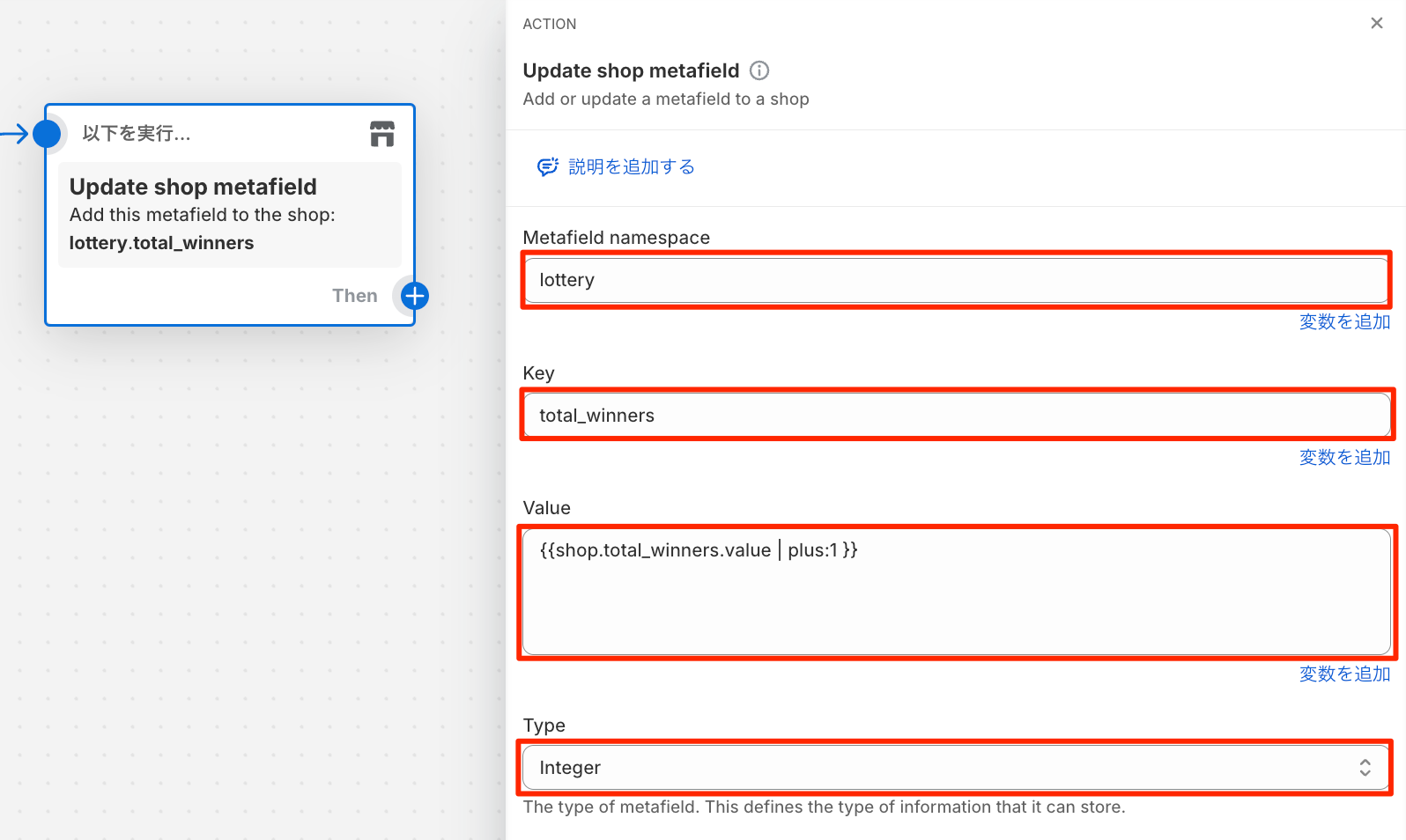Click 説明を追加する link

pos(631,166)
